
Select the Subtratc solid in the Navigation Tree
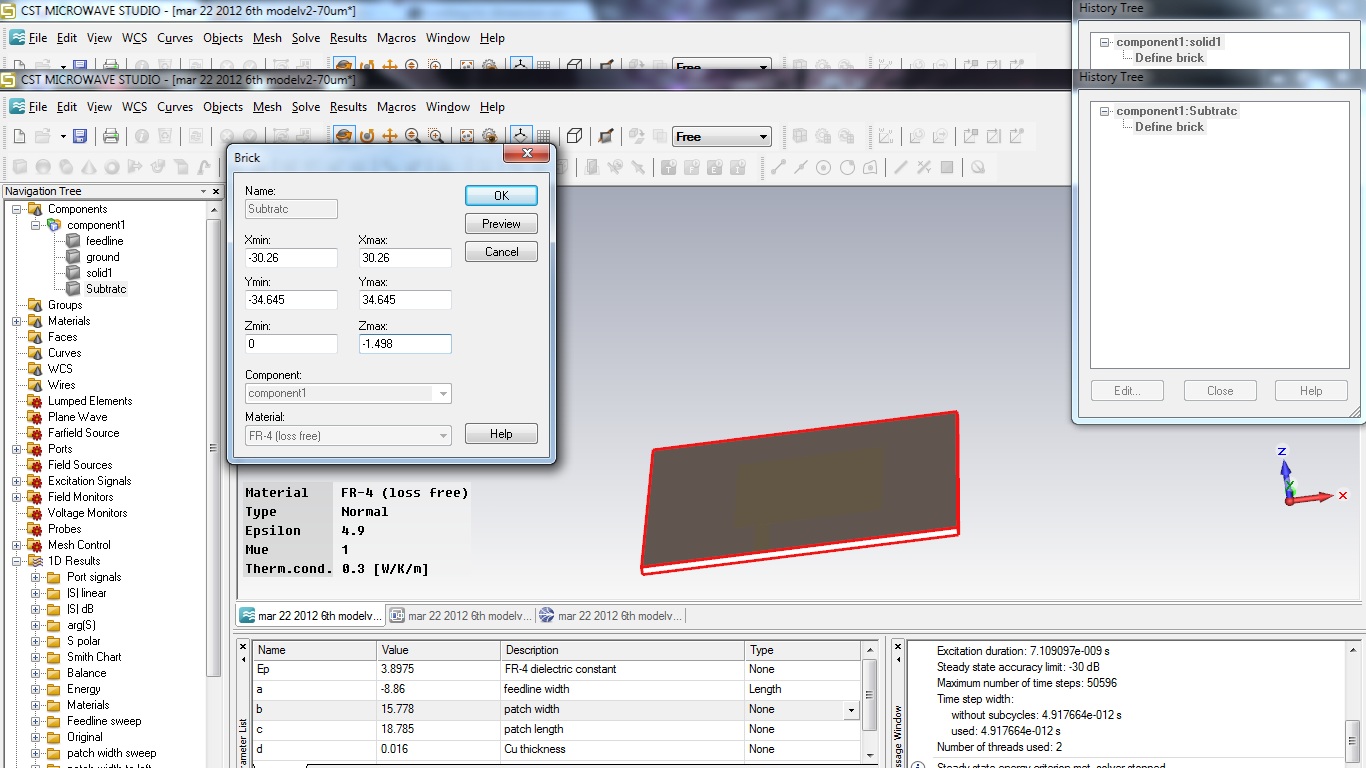point(106,289)
